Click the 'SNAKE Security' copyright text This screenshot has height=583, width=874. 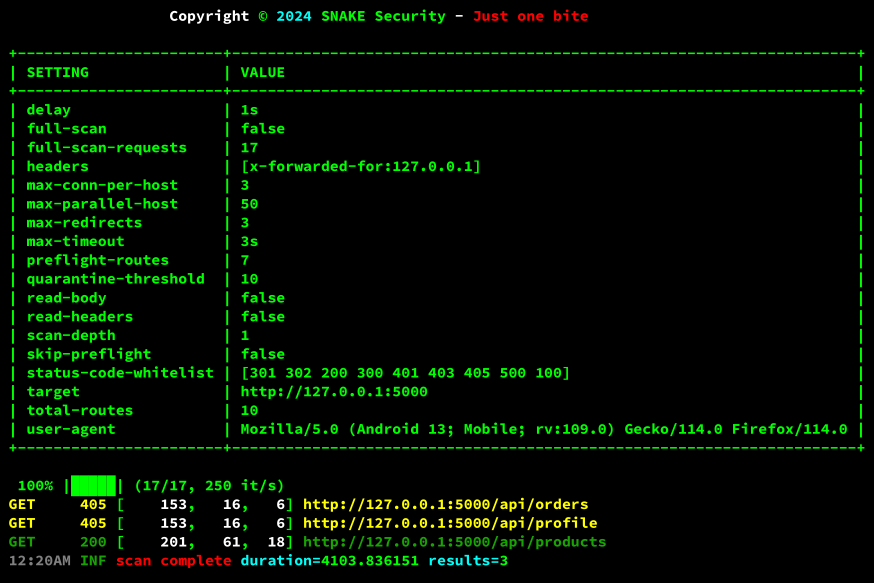point(383,16)
